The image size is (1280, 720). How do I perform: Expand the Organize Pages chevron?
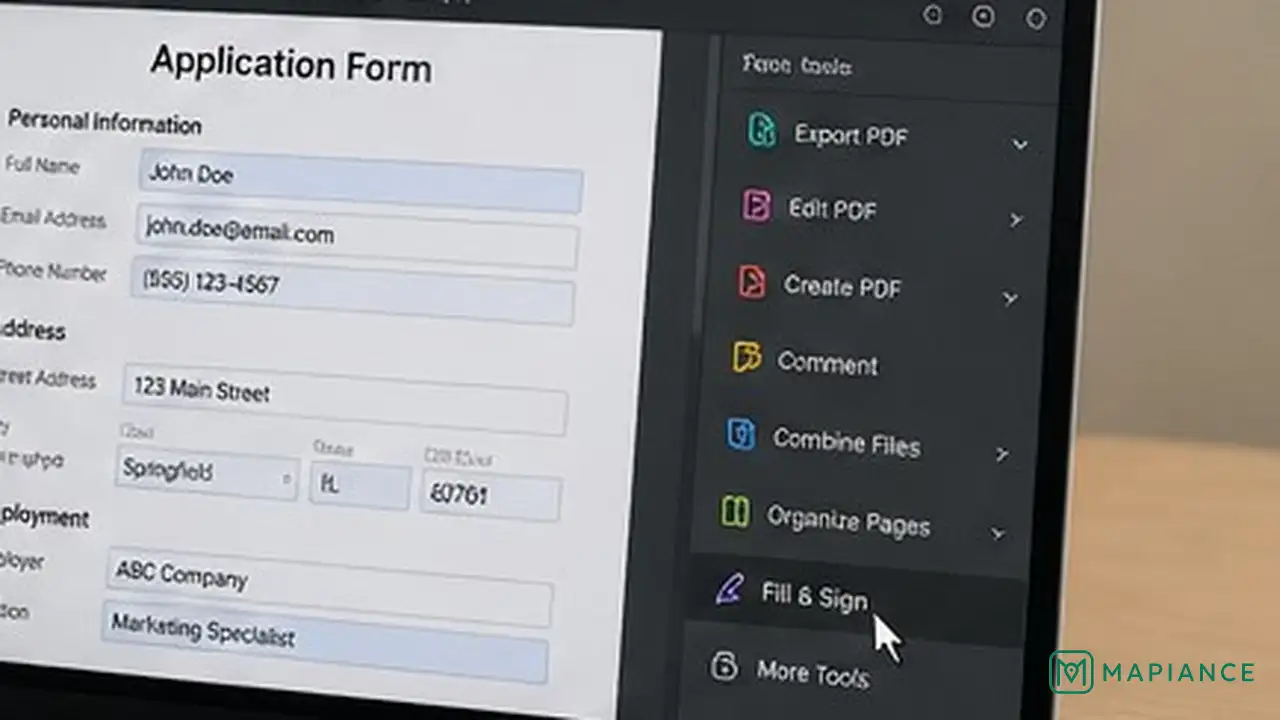point(997,533)
